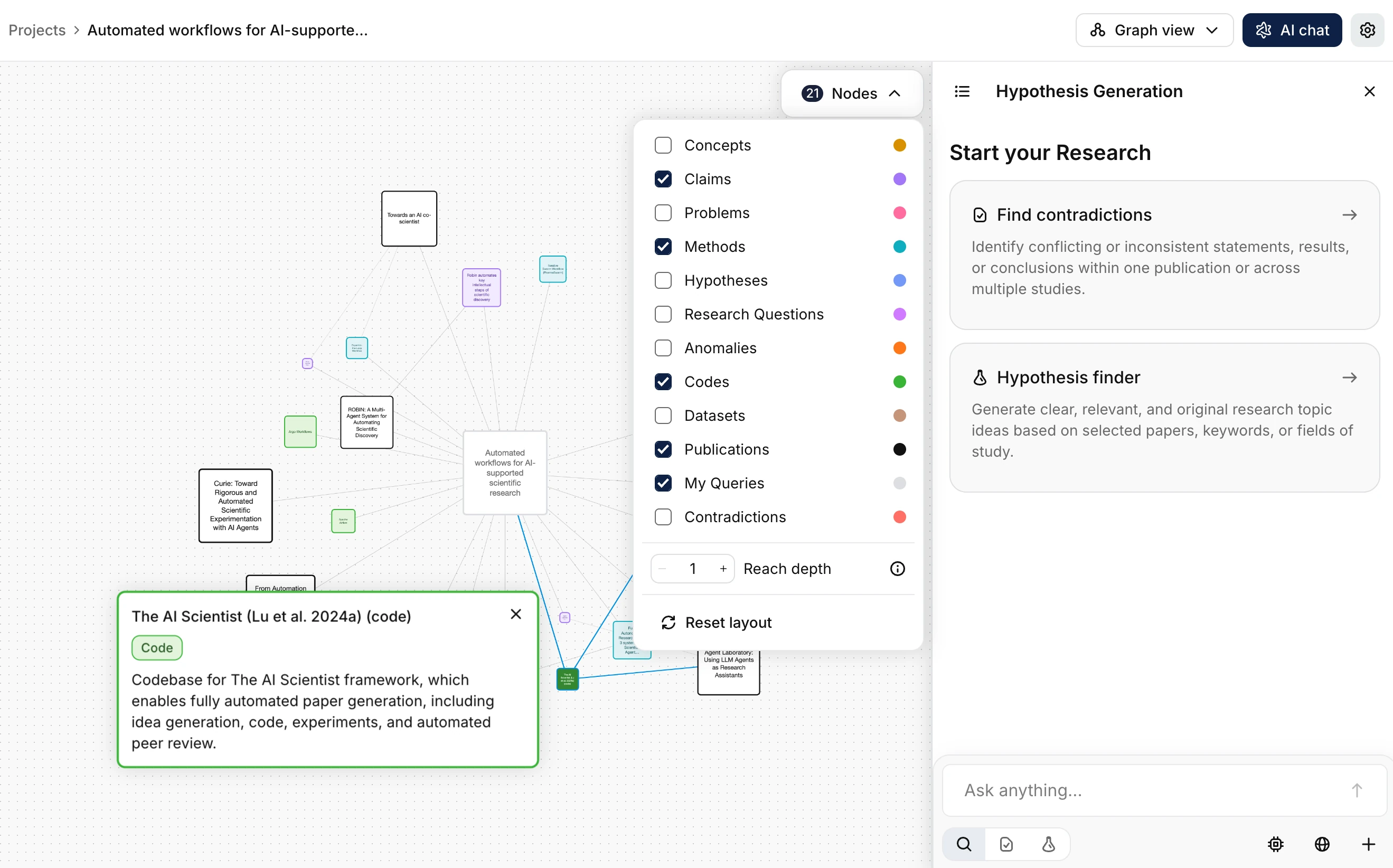Select the small purple node near popup
The height and width of the screenshot is (868, 1393).
tap(564, 618)
